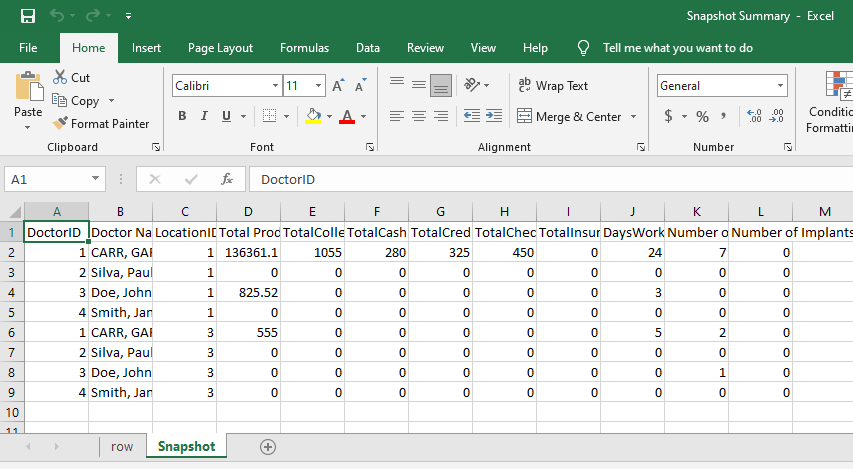Click the Paste button
The image size is (853, 469).
click(x=28, y=97)
